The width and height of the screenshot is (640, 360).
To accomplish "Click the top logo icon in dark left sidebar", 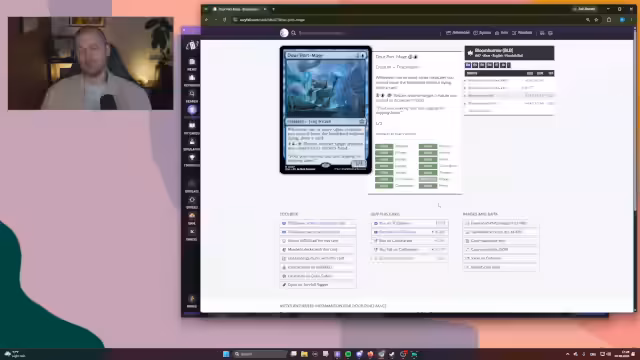I will [x=191, y=45].
